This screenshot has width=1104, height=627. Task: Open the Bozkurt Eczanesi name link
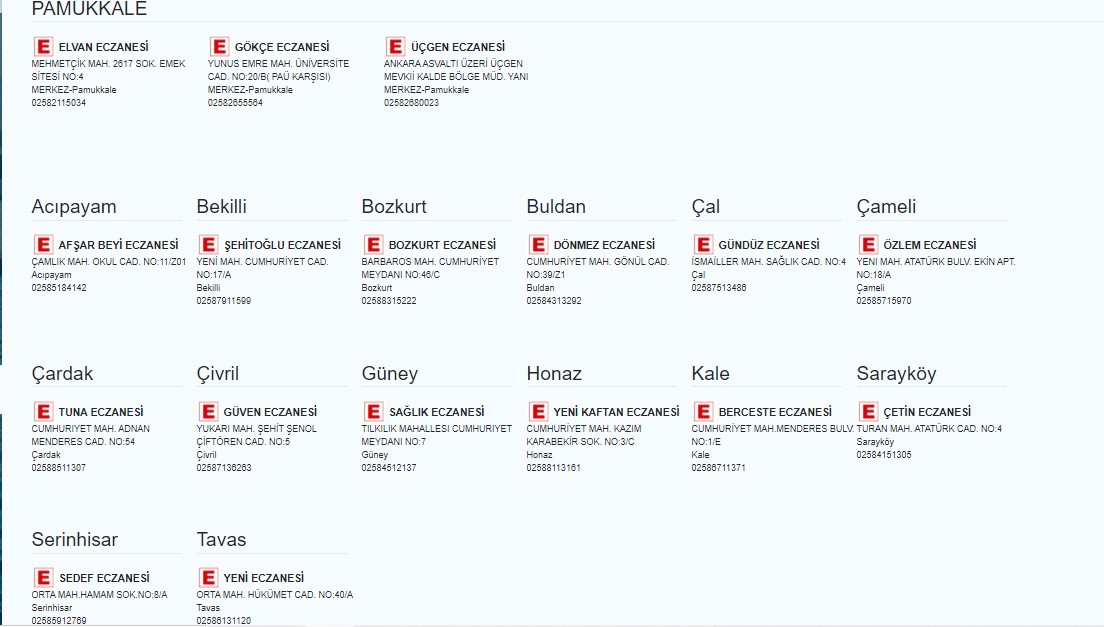[442, 245]
